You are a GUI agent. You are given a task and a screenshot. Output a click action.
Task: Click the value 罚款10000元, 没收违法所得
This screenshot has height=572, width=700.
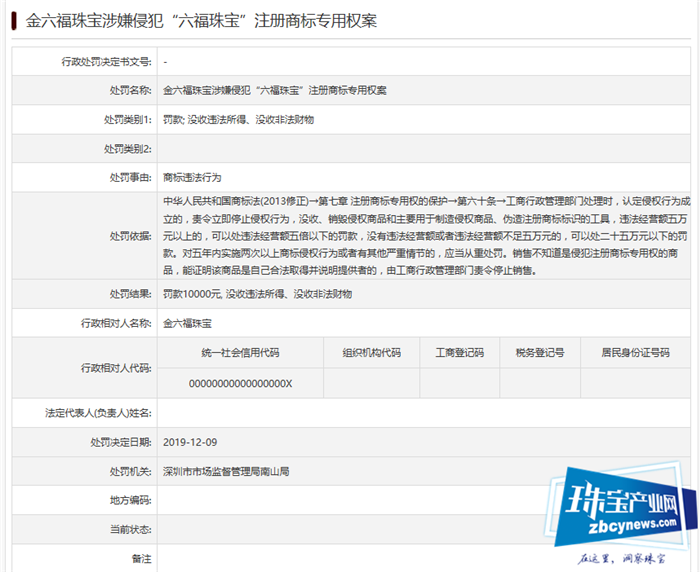click(258, 294)
